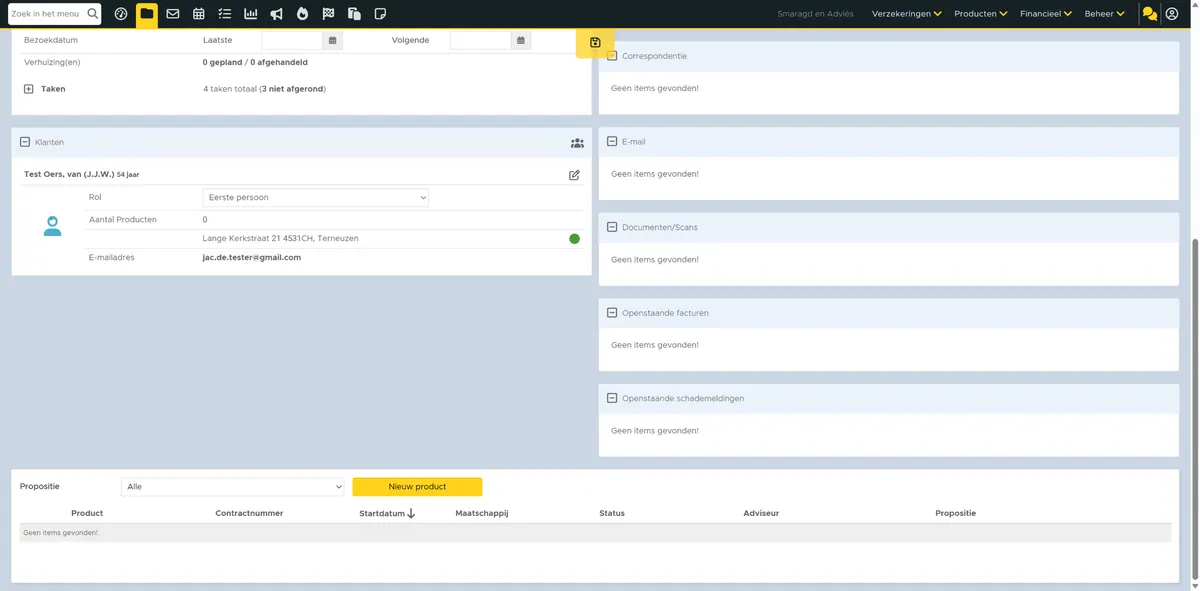Open the Volgende date calendar picker
Screen dimensions: 1200x591
pos(521,41)
